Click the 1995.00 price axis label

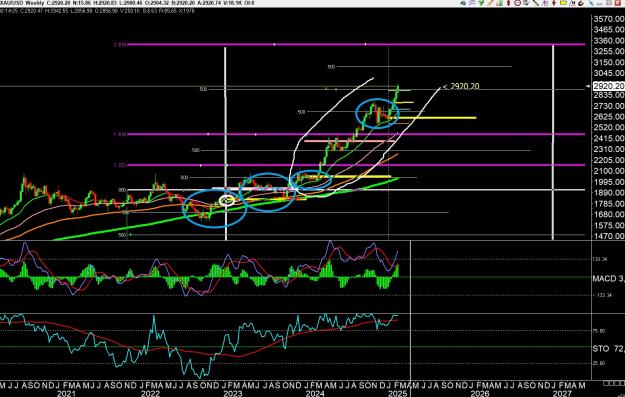point(609,182)
